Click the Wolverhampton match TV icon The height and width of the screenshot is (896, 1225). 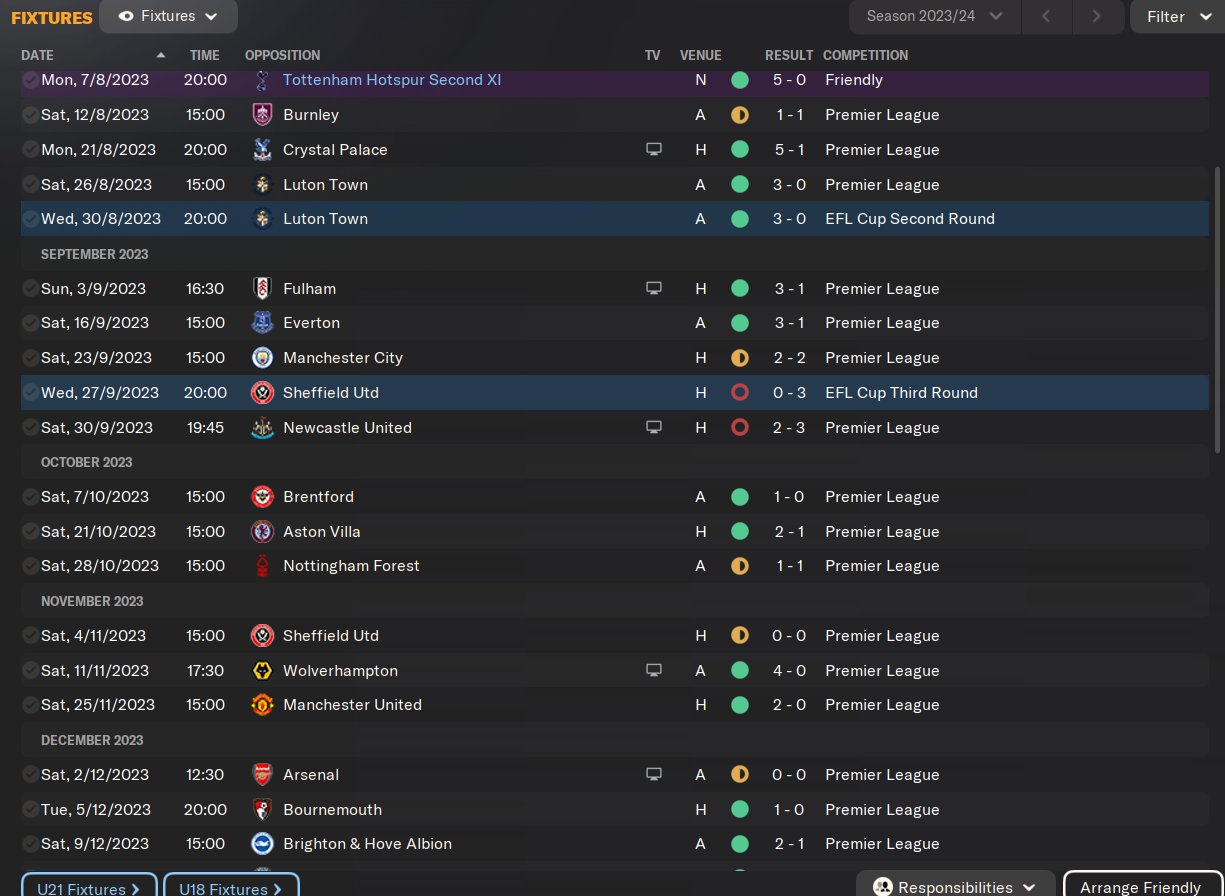(654, 671)
